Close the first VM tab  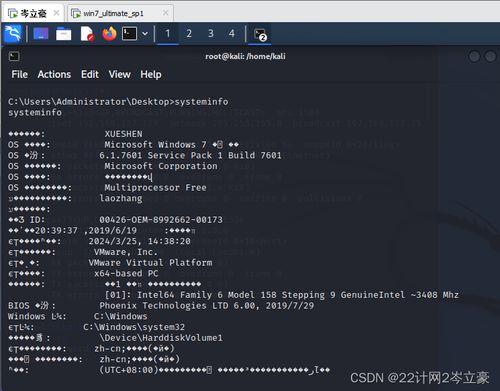(56, 13)
